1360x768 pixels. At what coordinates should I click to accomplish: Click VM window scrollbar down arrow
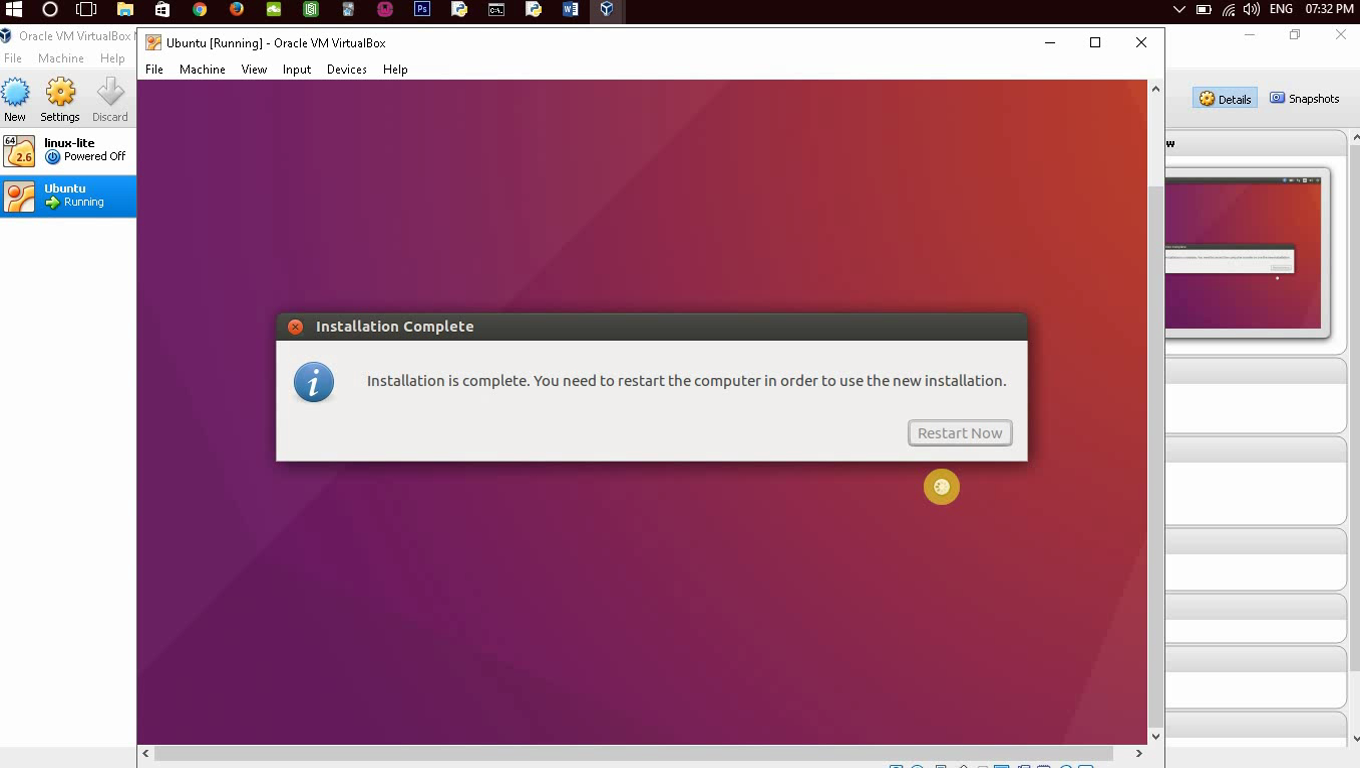(x=1156, y=736)
